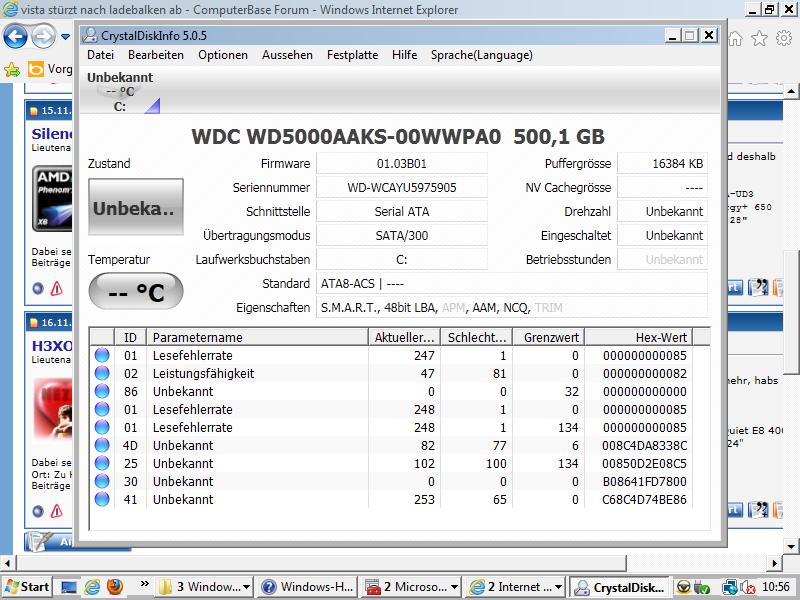Click Internet Explorer forward arrow button
The width and height of the screenshot is (800, 600).
tap(43, 36)
